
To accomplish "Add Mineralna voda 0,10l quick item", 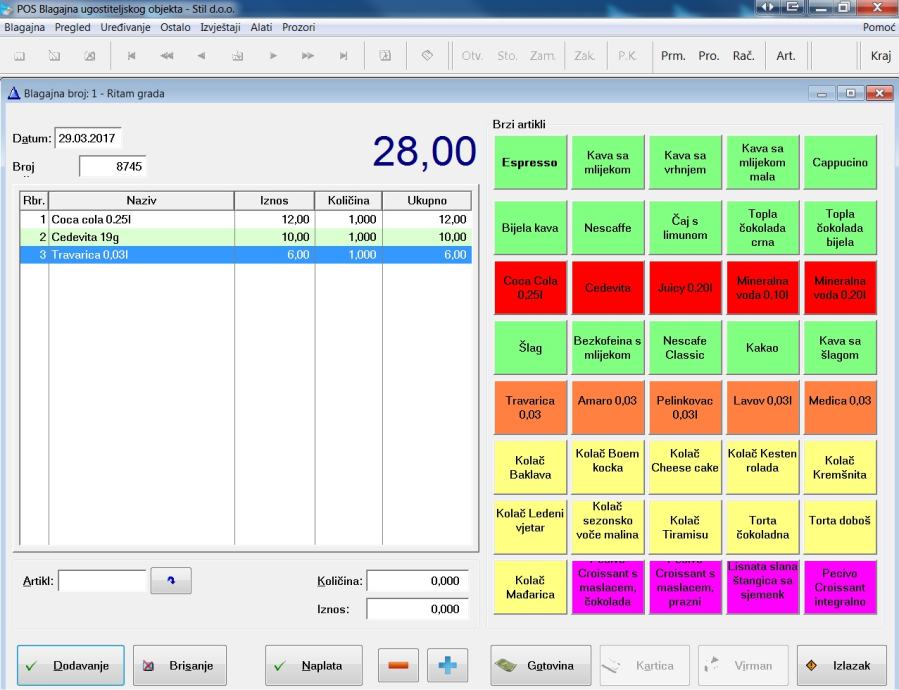I will click(x=763, y=288).
